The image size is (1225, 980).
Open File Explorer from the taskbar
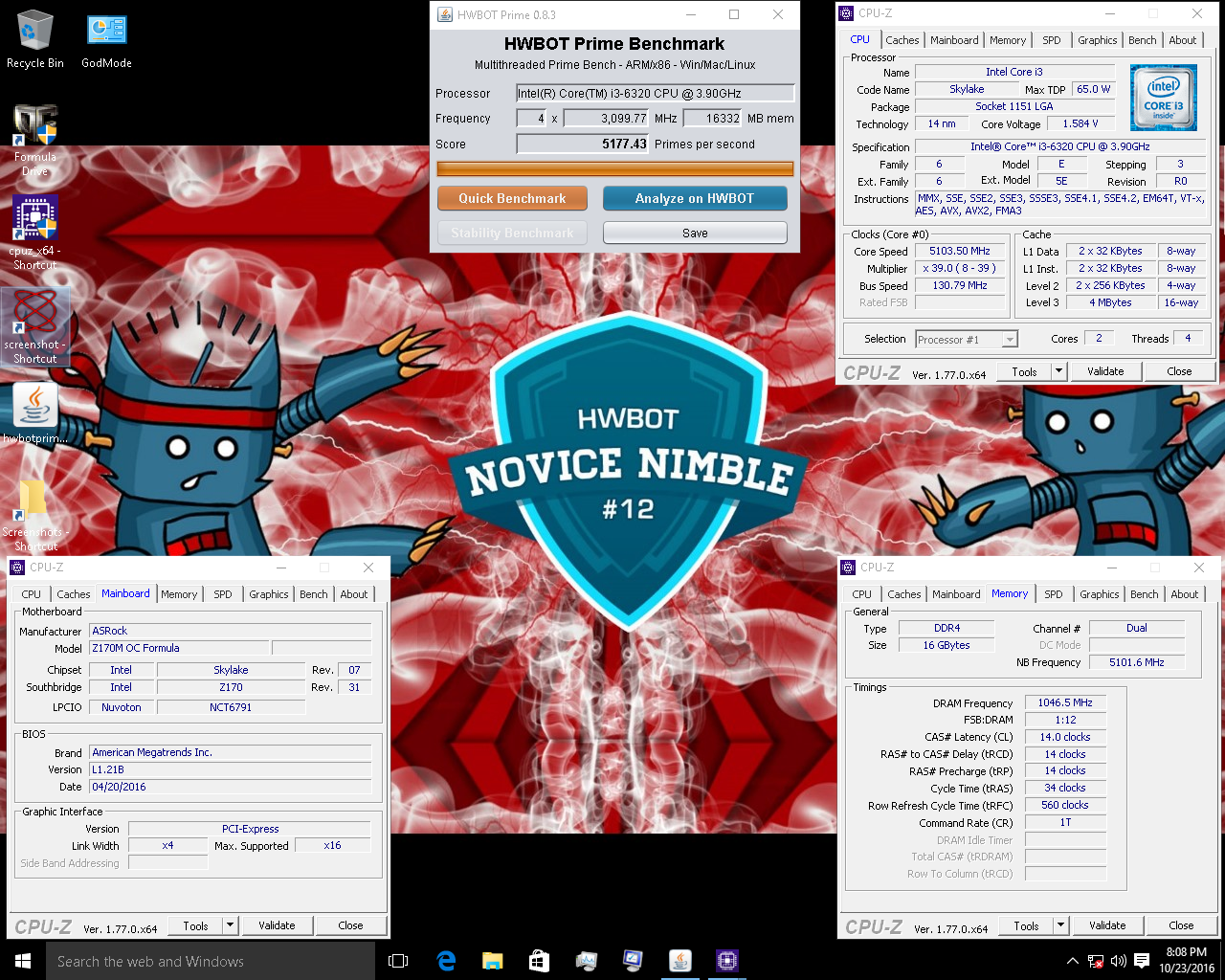click(x=493, y=961)
